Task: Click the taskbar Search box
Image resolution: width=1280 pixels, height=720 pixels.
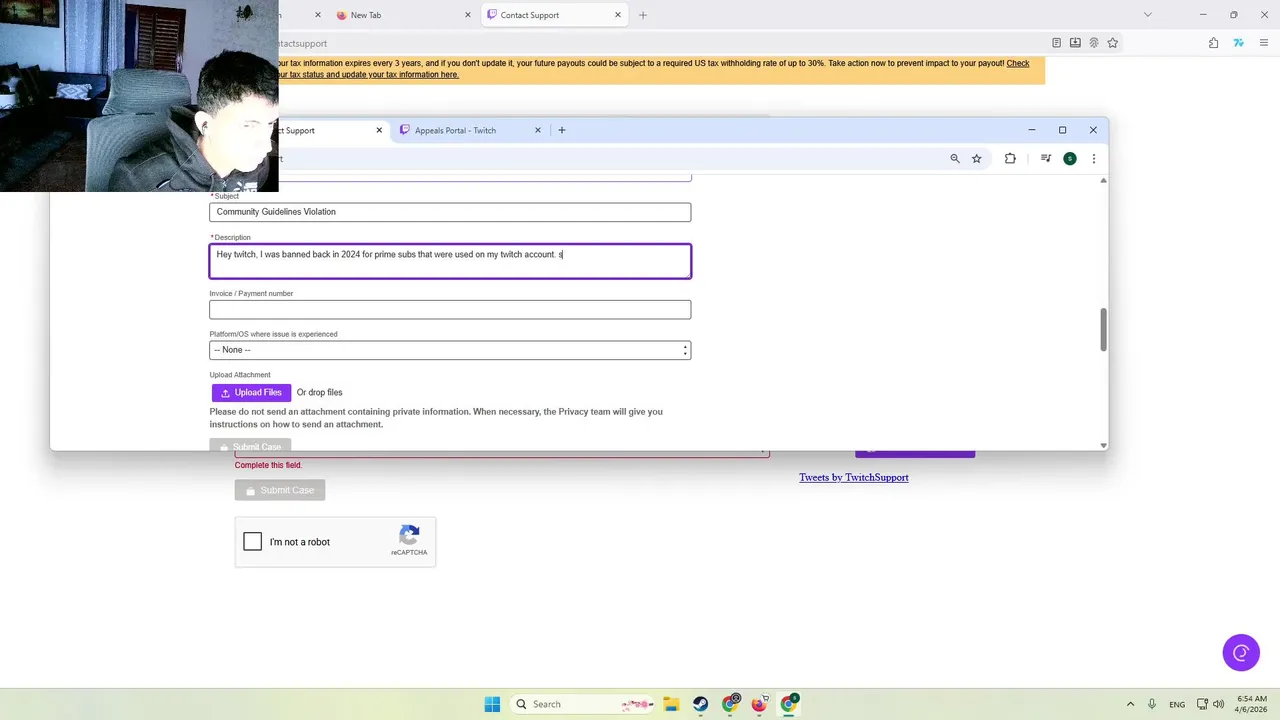Action: coord(583,704)
